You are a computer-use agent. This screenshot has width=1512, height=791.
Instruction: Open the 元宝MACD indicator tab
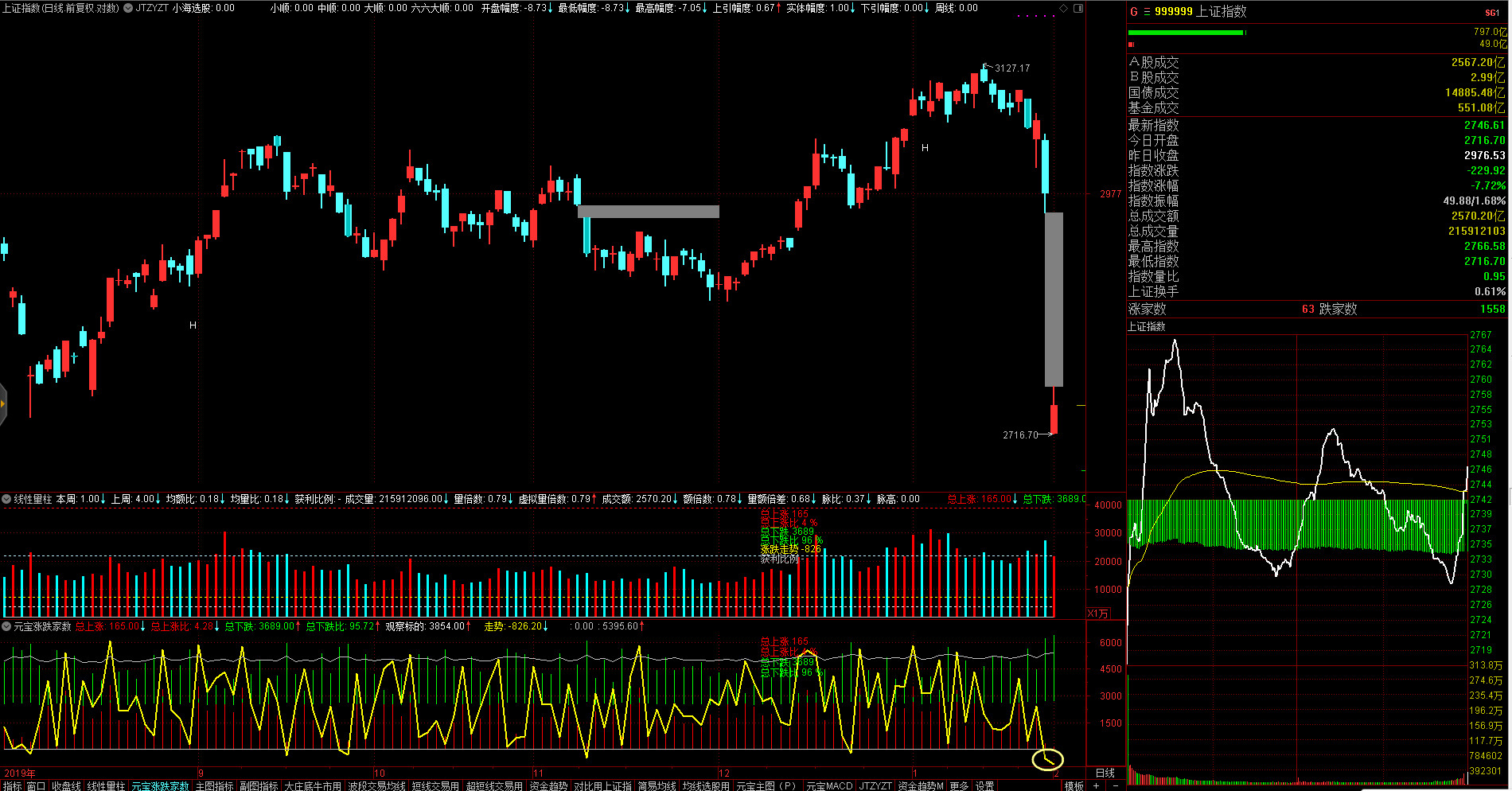[x=828, y=785]
